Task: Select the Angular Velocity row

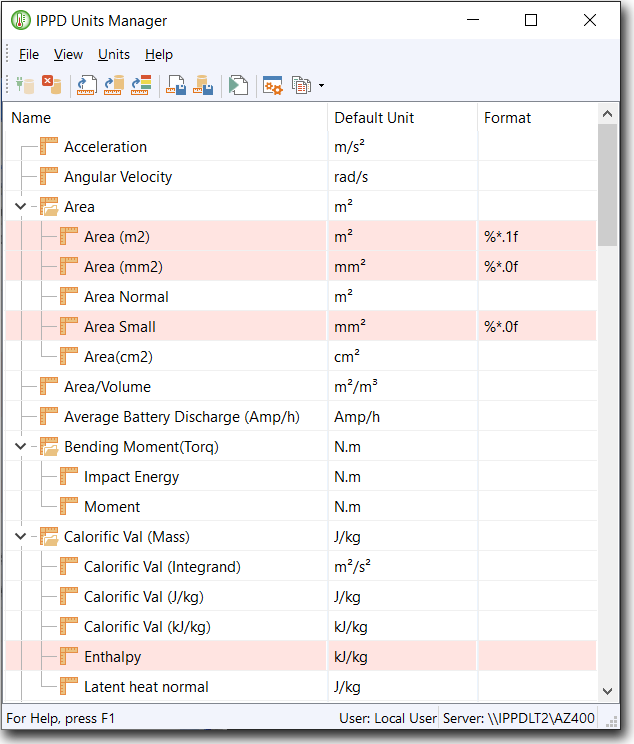Action: (118, 177)
